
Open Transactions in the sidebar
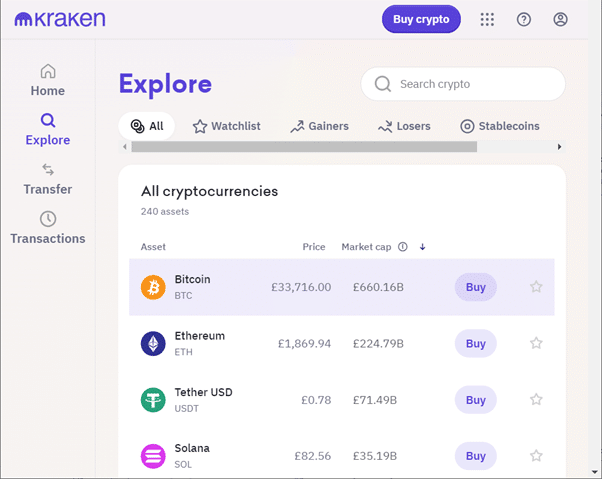tap(48, 228)
